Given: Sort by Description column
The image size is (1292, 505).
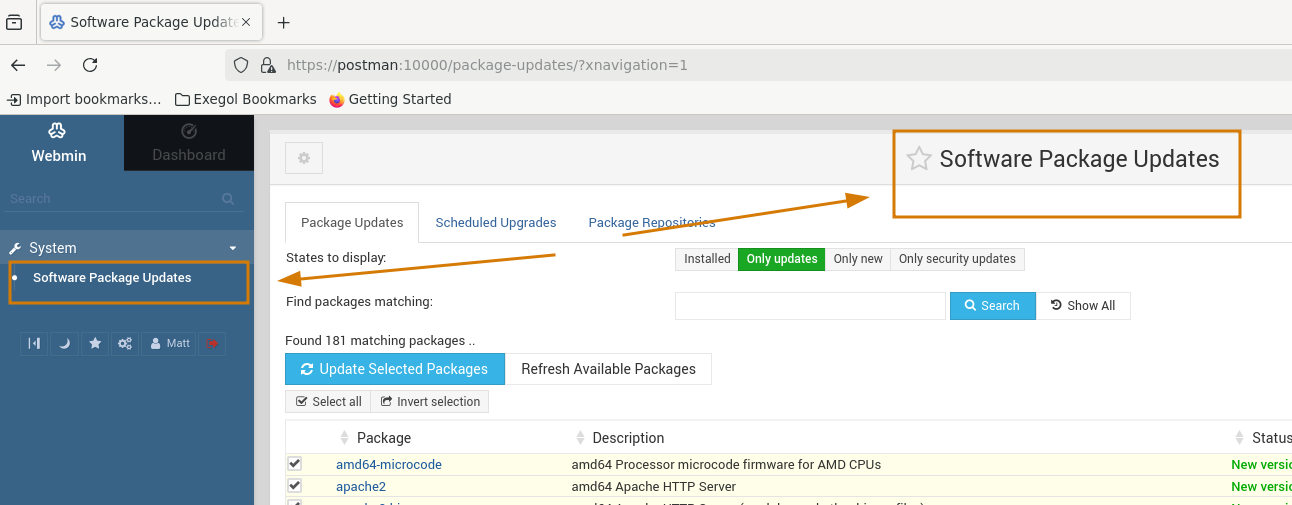Looking at the screenshot, I should pos(627,438).
